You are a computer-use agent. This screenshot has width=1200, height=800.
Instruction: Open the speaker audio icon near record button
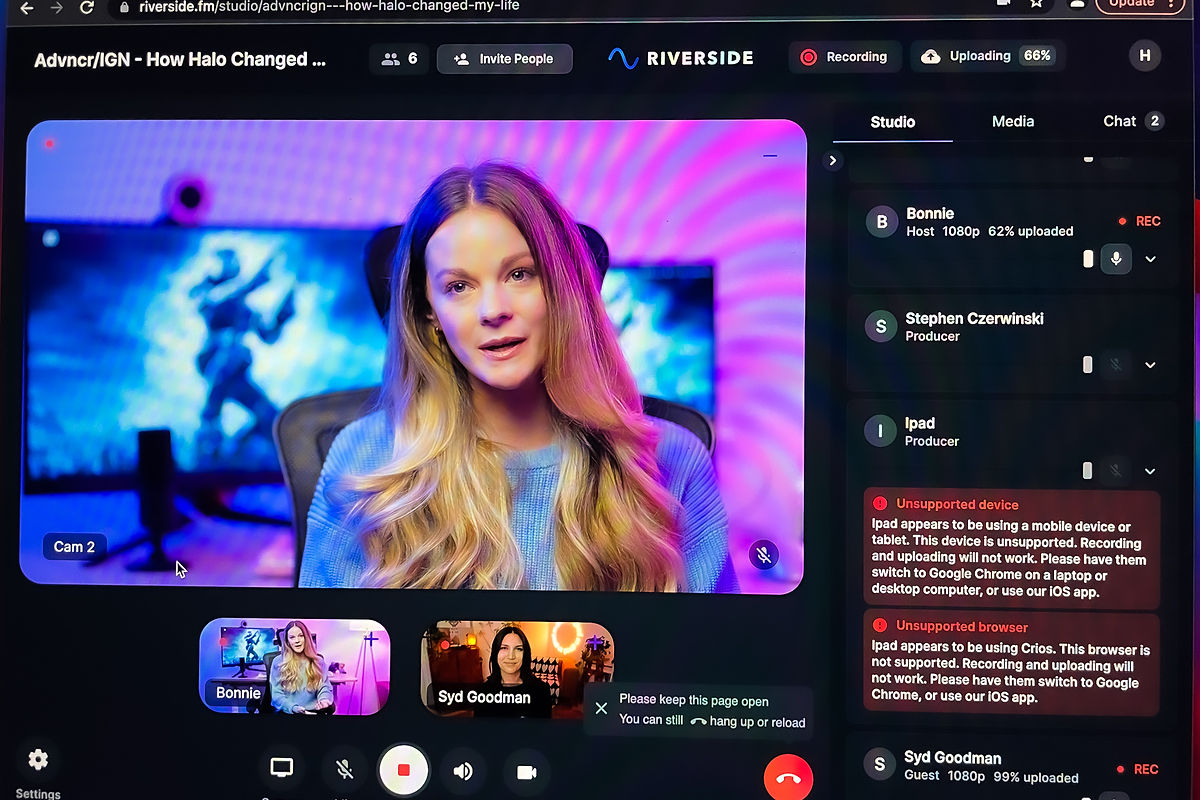[463, 770]
